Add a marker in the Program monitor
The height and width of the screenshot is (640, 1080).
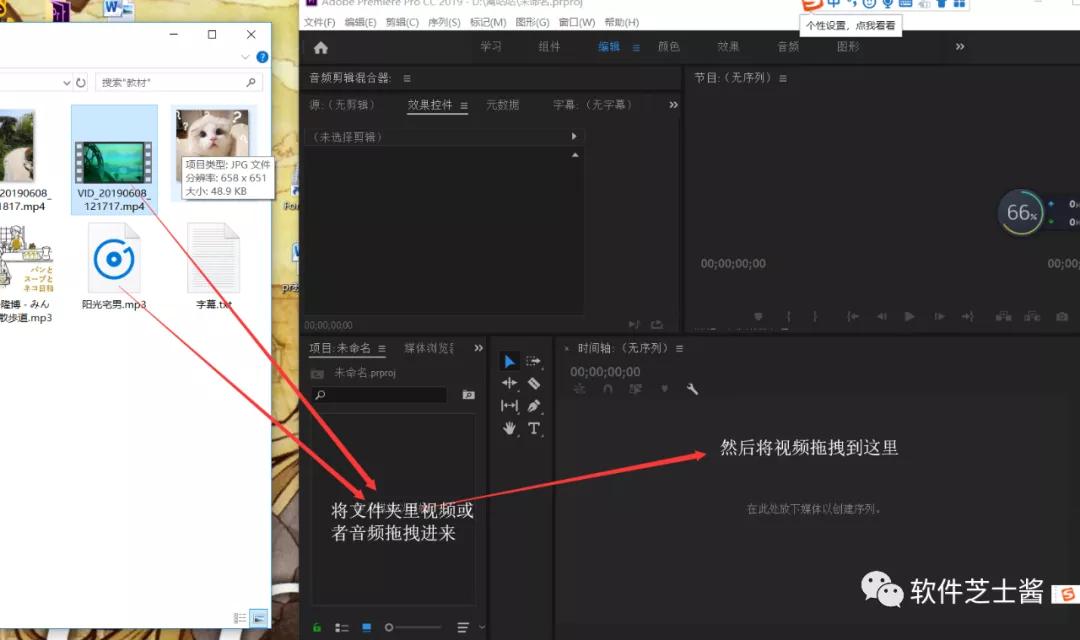pyautogui.click(x=760, y=316)
